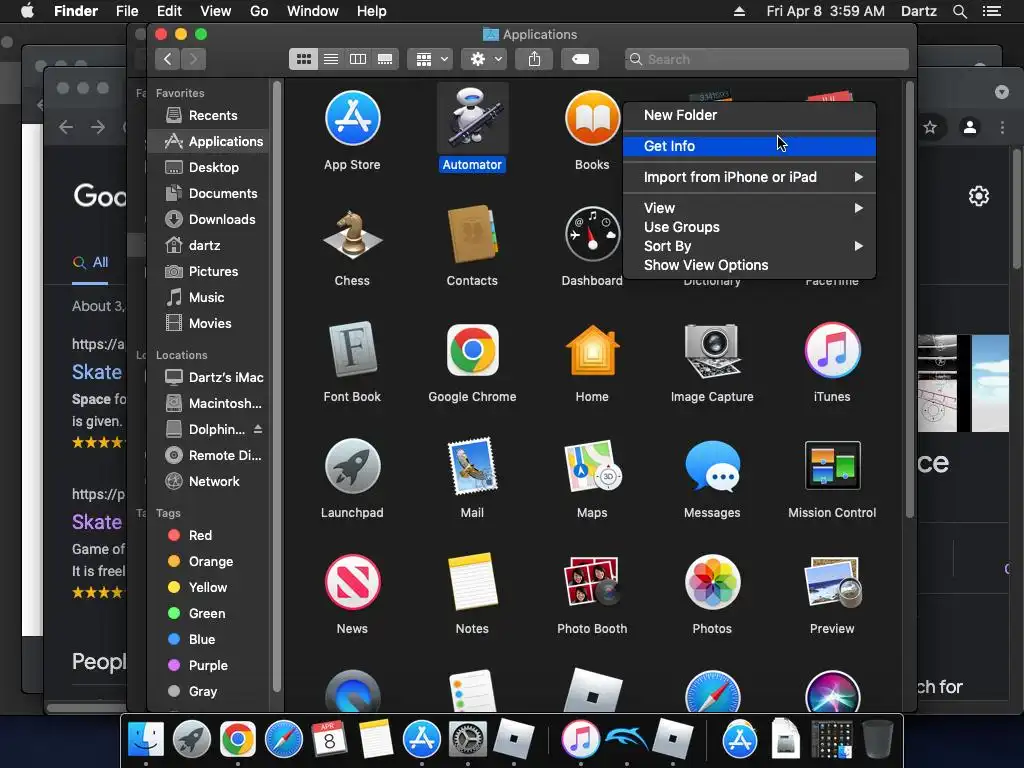Eject the Dolphin volume in sidebar
This screenshot has height=768, width=1024.
pos(258,429)
